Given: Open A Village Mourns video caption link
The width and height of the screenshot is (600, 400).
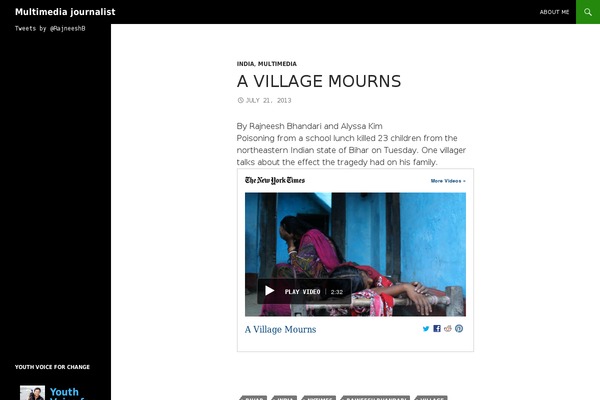Looking at the screenshot, I should [x=280, y=330].
